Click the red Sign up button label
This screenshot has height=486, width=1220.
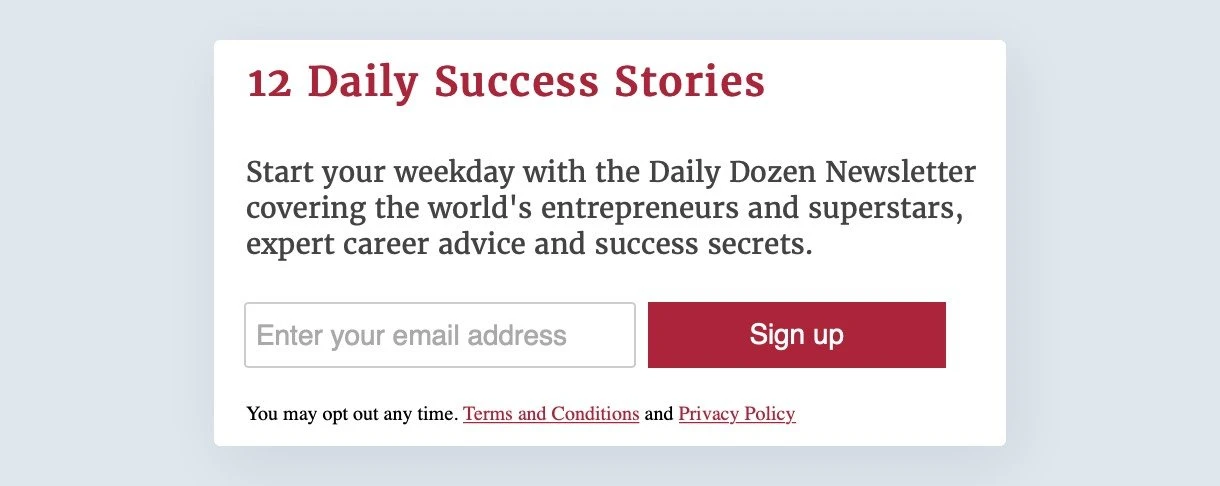796,335
